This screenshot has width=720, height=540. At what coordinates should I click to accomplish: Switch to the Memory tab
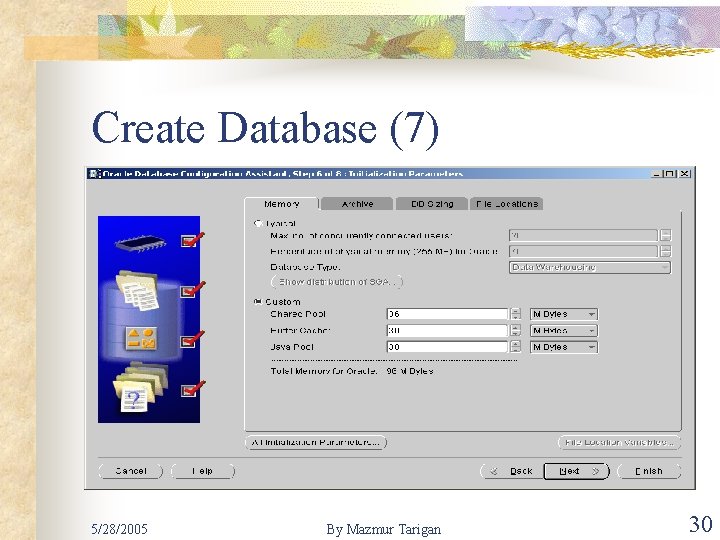pos(281,204)
